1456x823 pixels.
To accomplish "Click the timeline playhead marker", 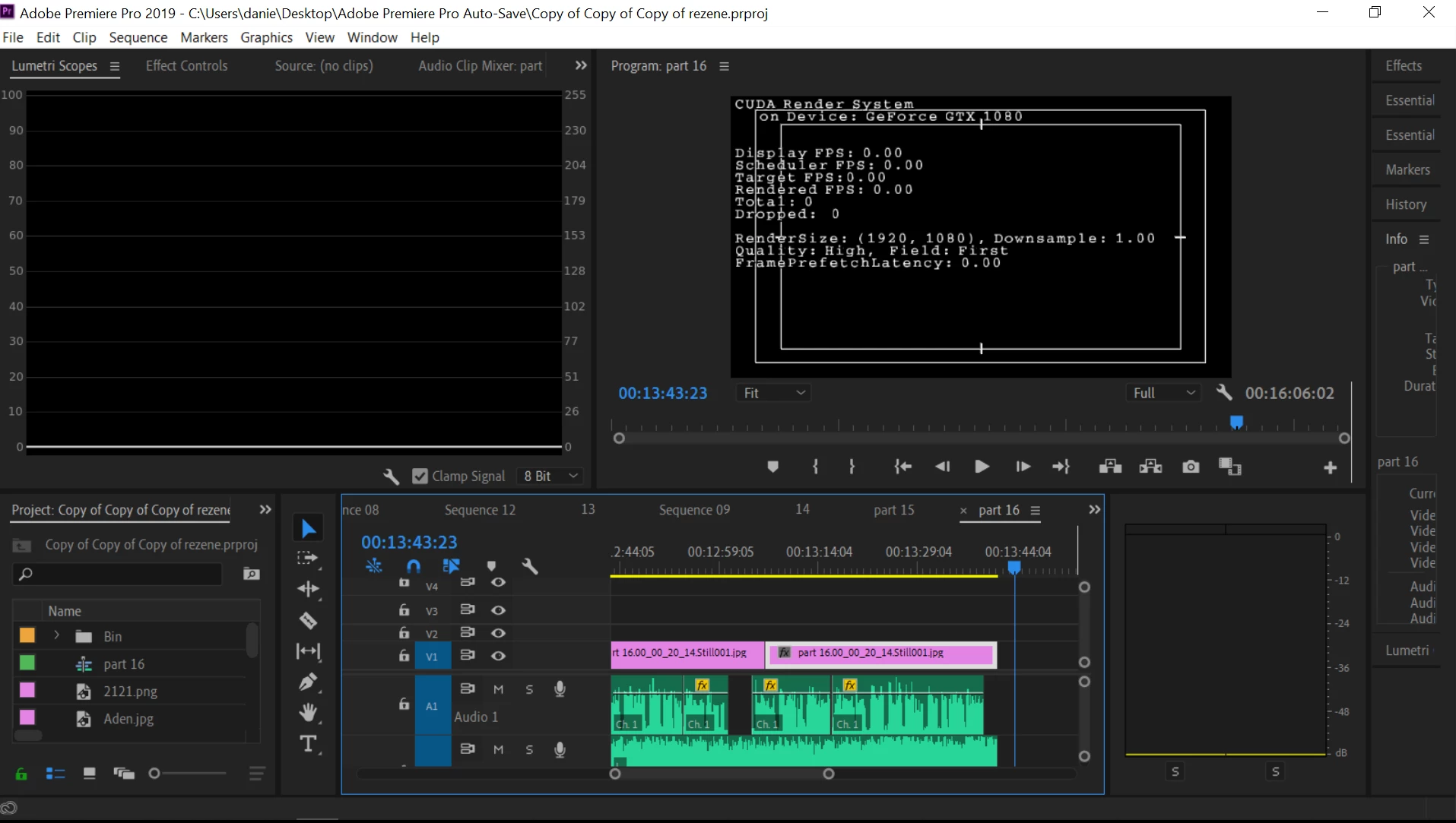I will click(x=1013, y=567).
